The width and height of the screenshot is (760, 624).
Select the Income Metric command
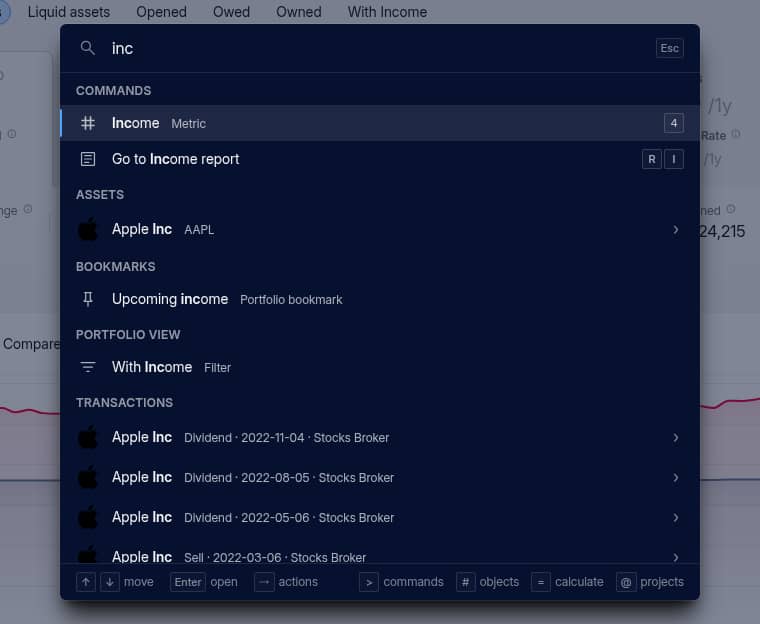(380, 123)
